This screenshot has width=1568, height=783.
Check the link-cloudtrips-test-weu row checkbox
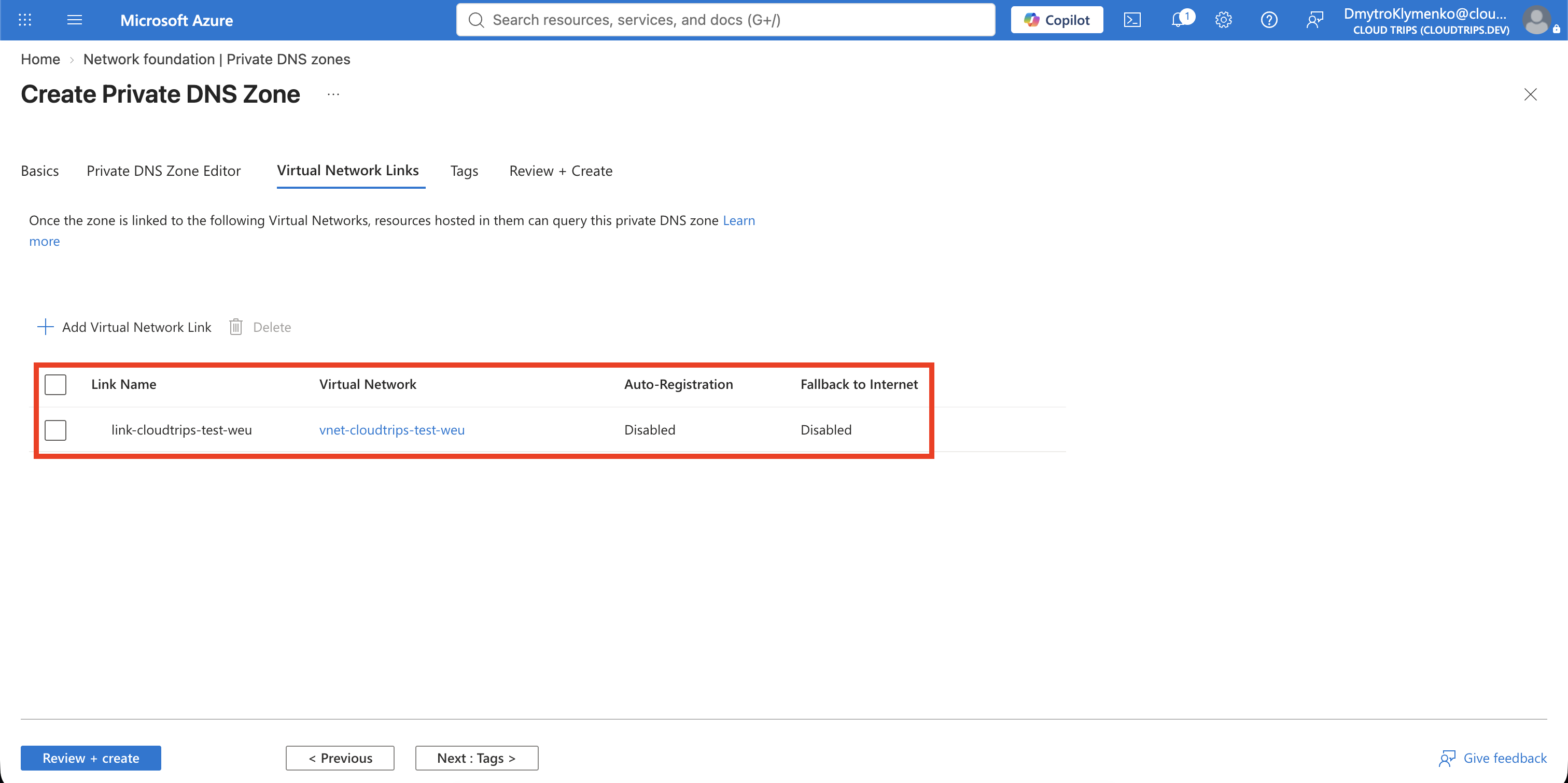(x=55, y=430)
